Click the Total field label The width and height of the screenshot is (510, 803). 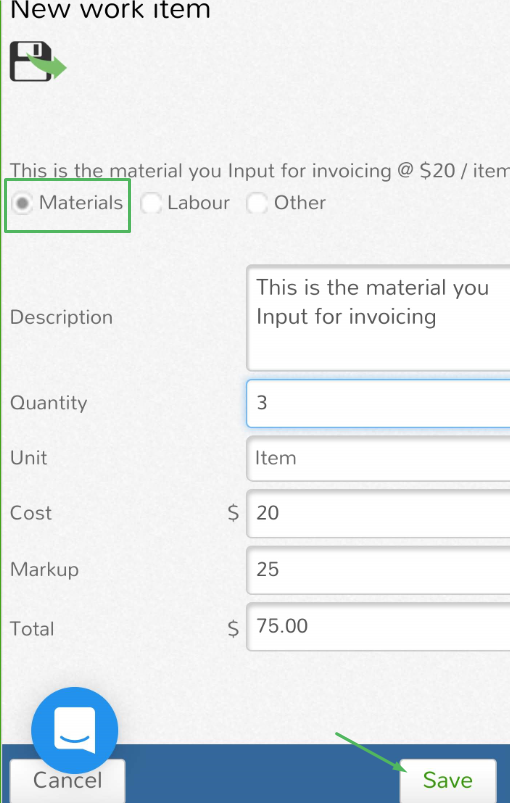coord(32,629)
